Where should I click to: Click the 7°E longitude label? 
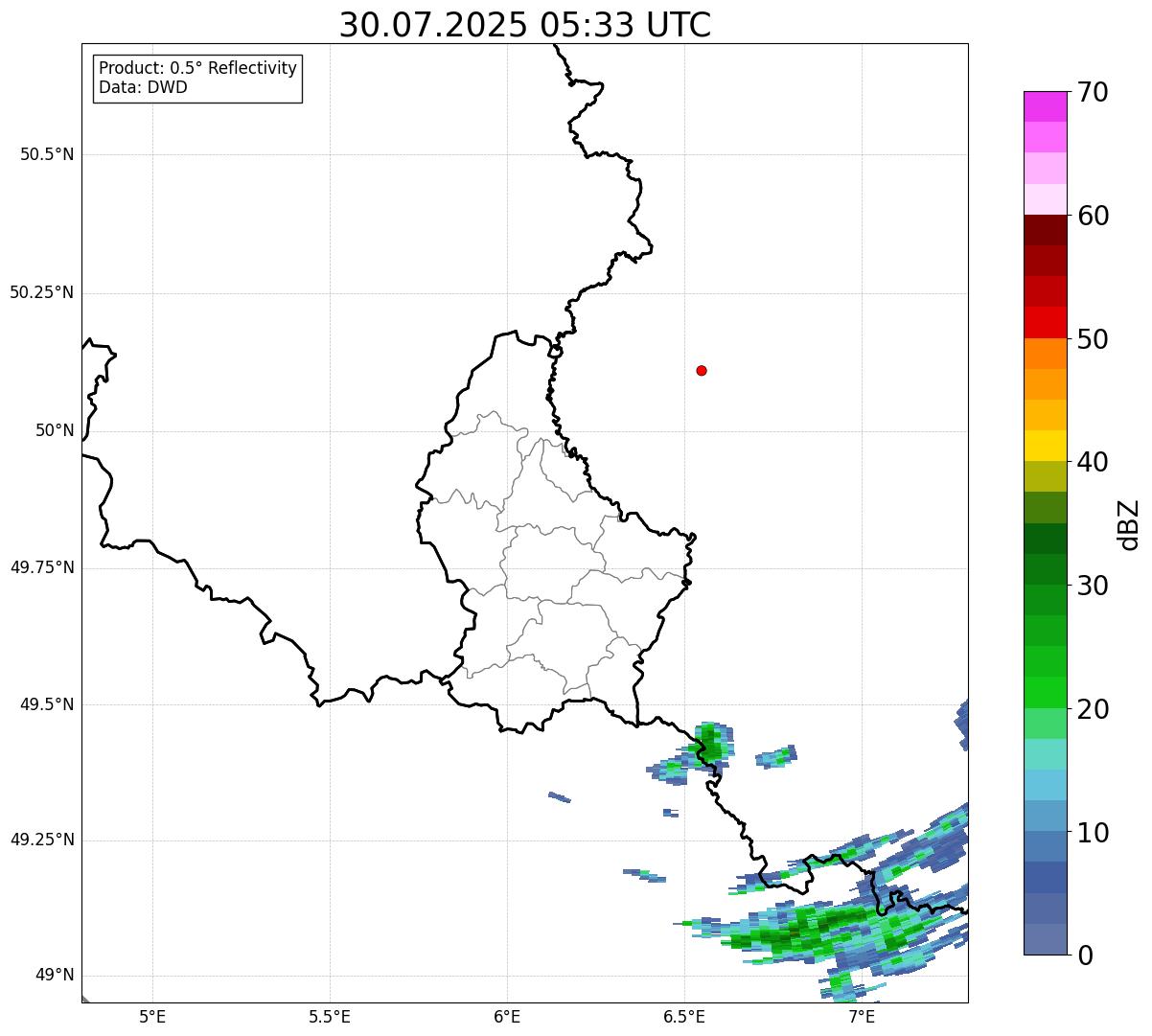click(x=862, y=1016)
